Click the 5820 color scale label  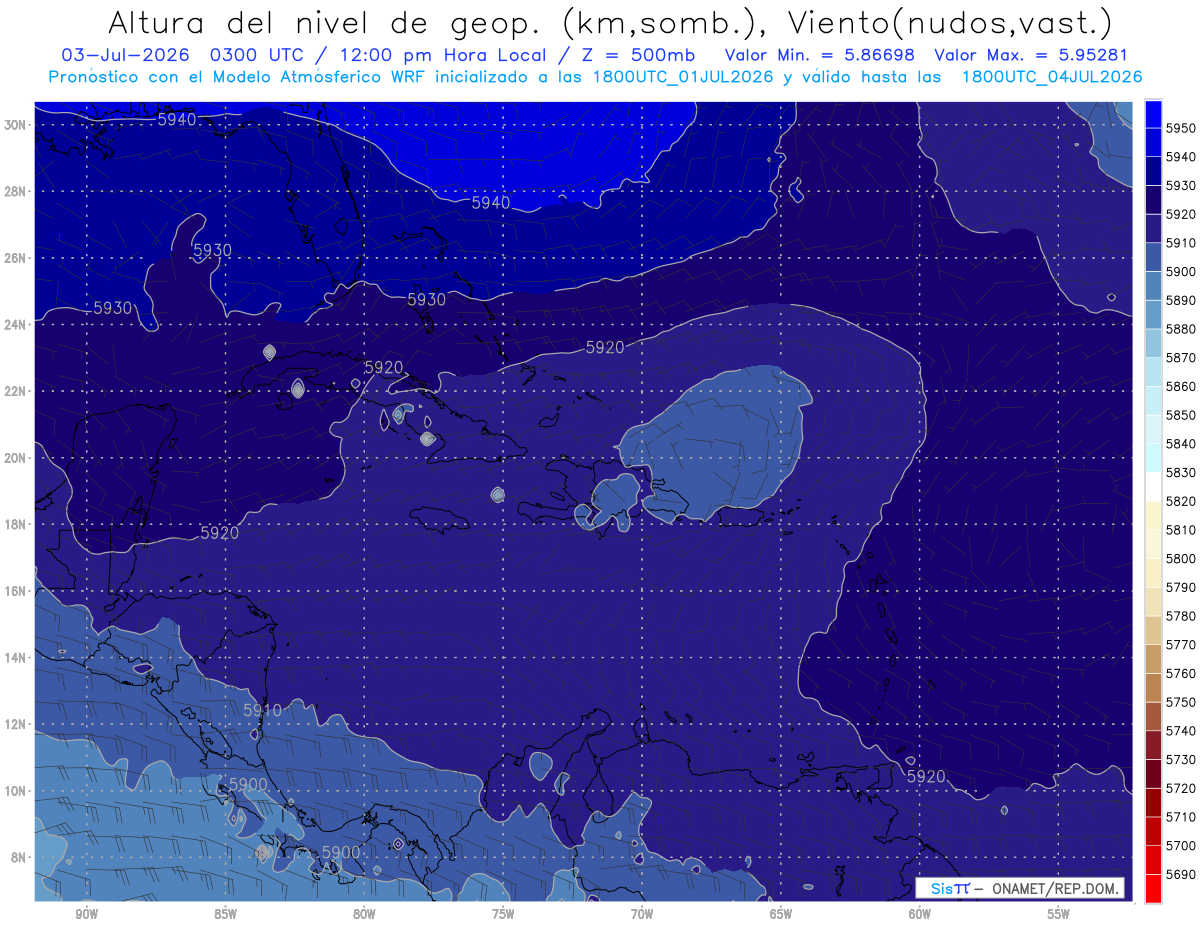tap(1180, 501)
